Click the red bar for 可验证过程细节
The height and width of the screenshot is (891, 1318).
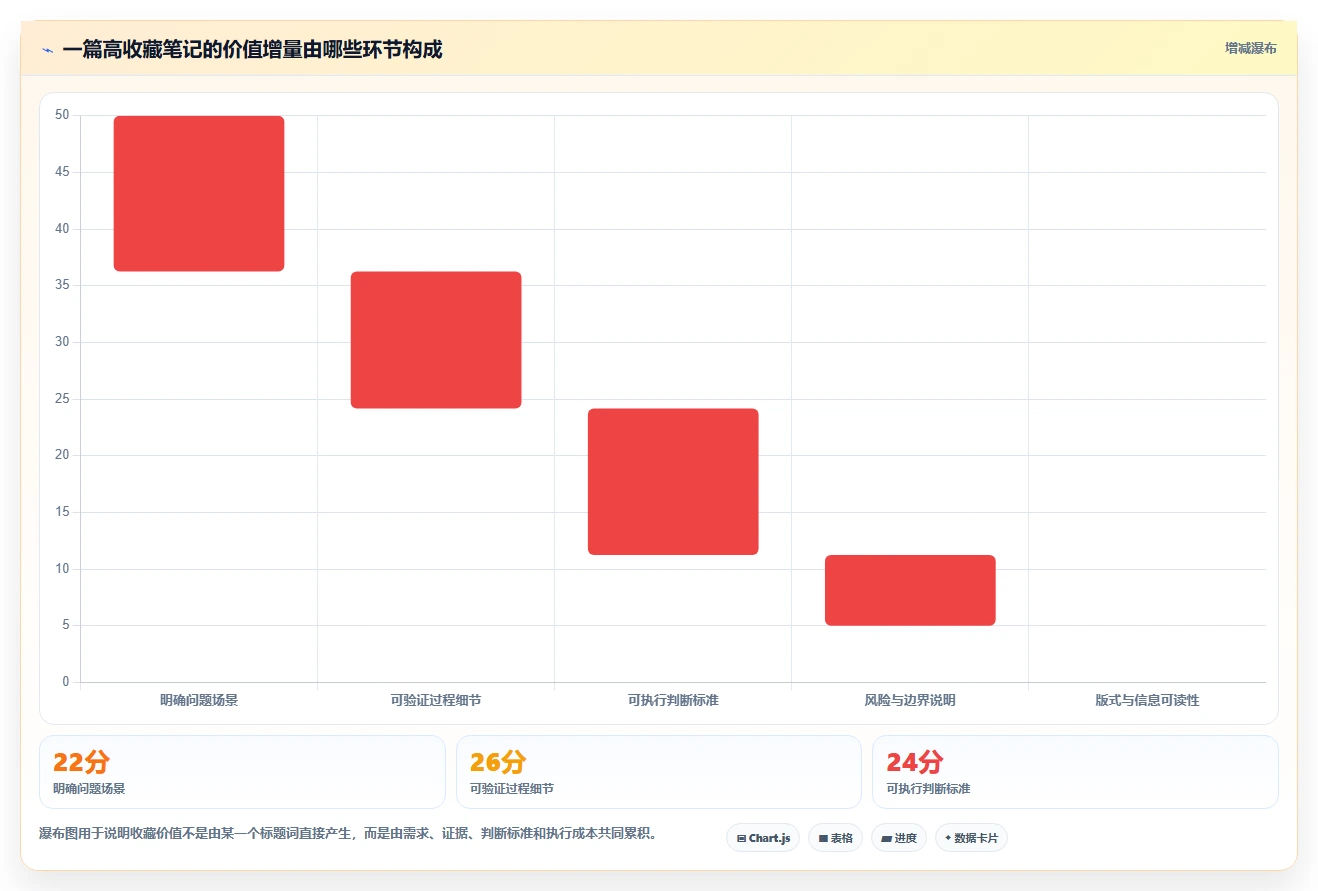(x=436, y=340)
